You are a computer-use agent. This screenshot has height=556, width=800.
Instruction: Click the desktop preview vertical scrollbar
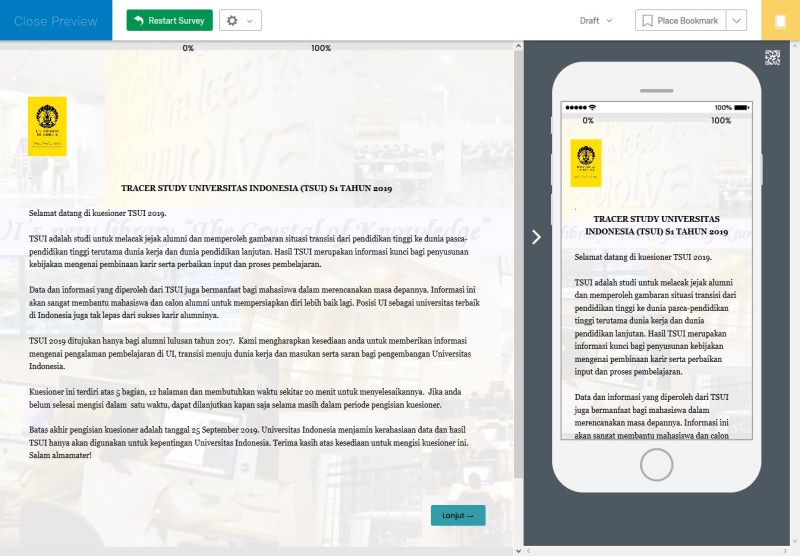[x=518, y=263]
